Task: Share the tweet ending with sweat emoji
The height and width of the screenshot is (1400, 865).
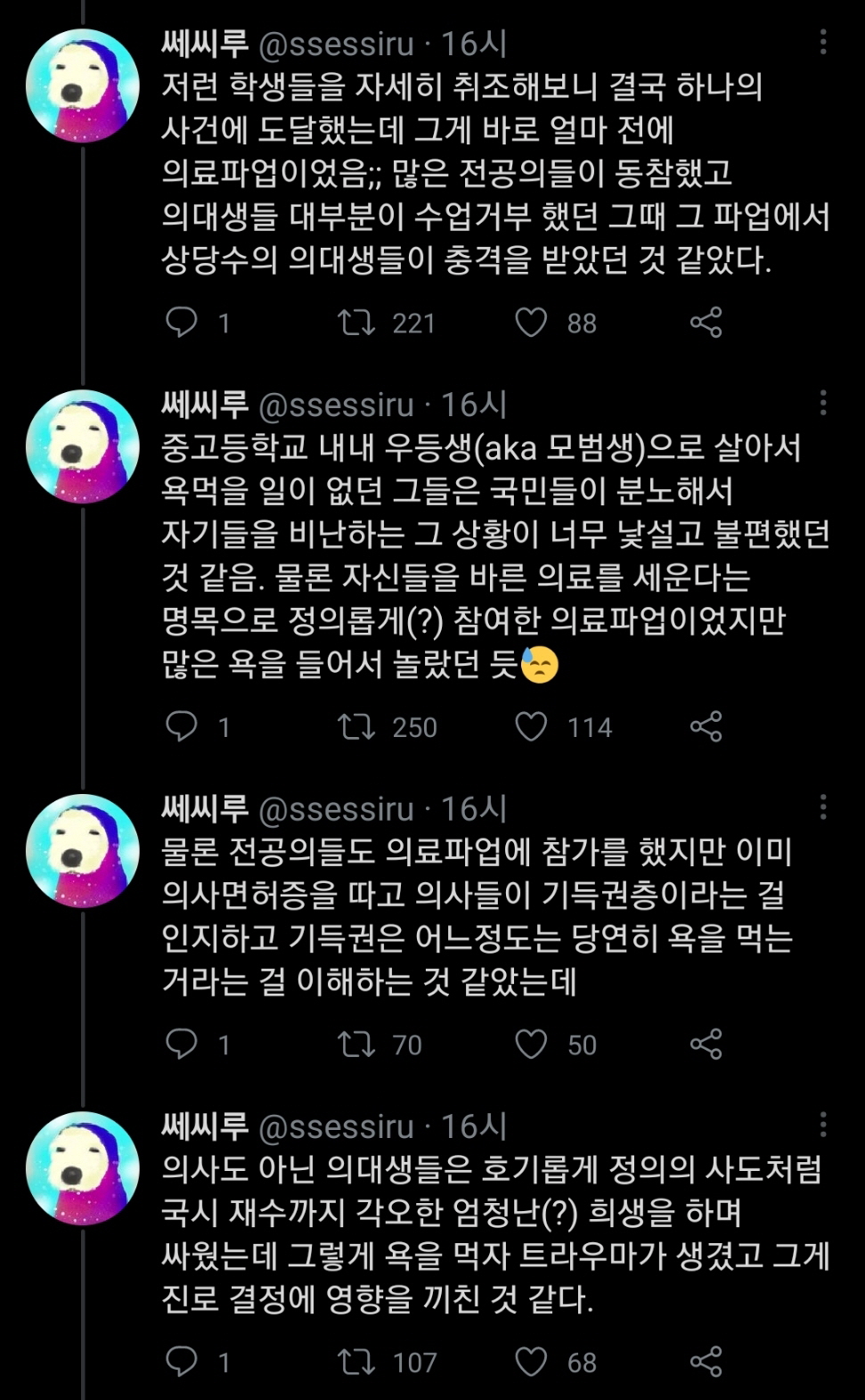Action: click(706, 726)
